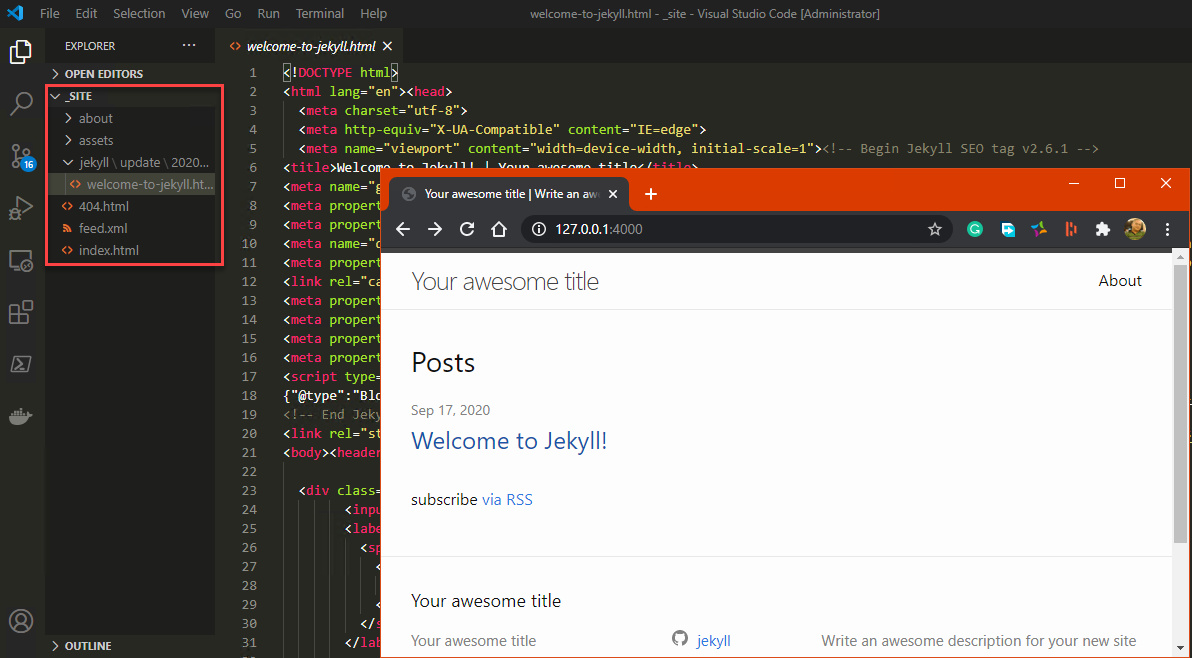The width and height of the screenshot is (1192, 658).
Task: Select the welcome-to-jekyll.html editor tab
Action: click(310, 46)
